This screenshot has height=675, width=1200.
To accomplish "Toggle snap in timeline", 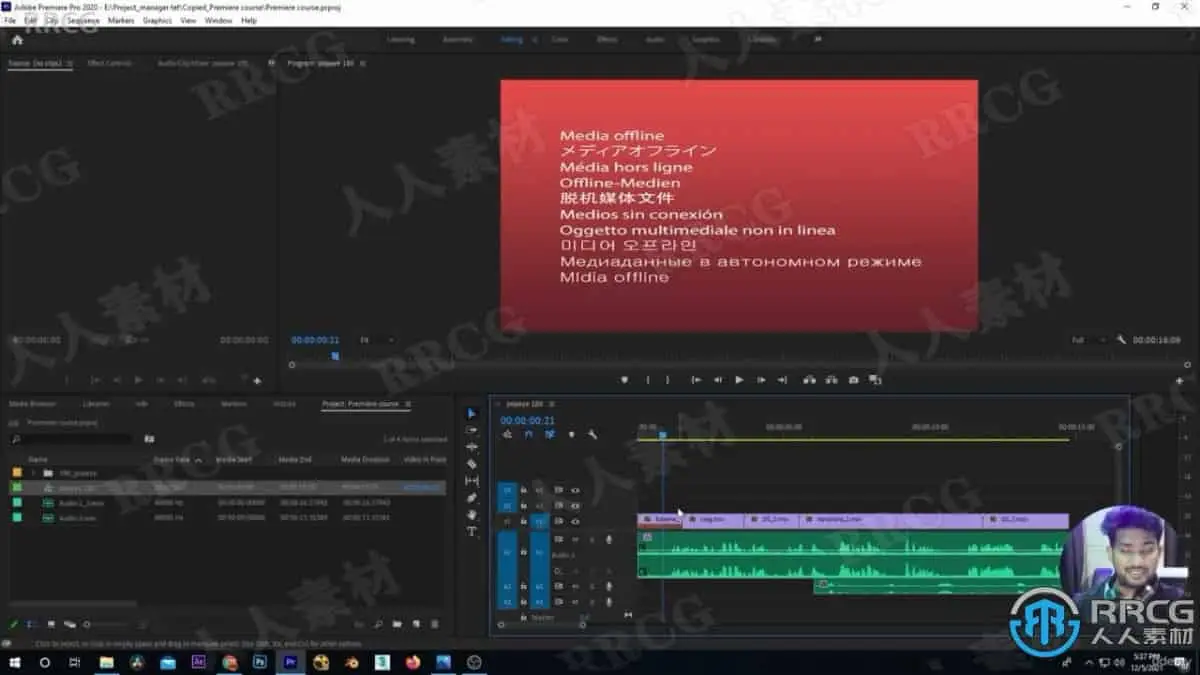I will pos(529,434).
